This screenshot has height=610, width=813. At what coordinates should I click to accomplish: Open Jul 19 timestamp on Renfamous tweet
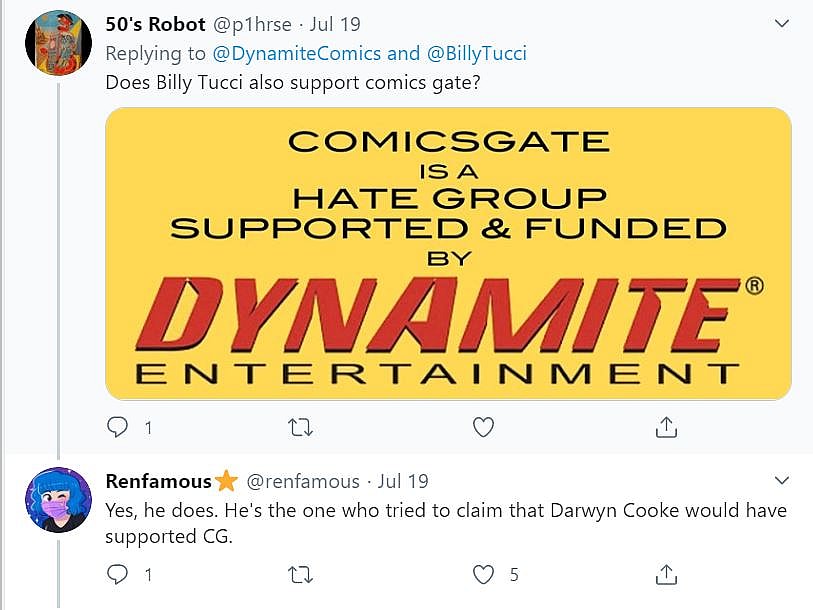click(x=402, y=481)
